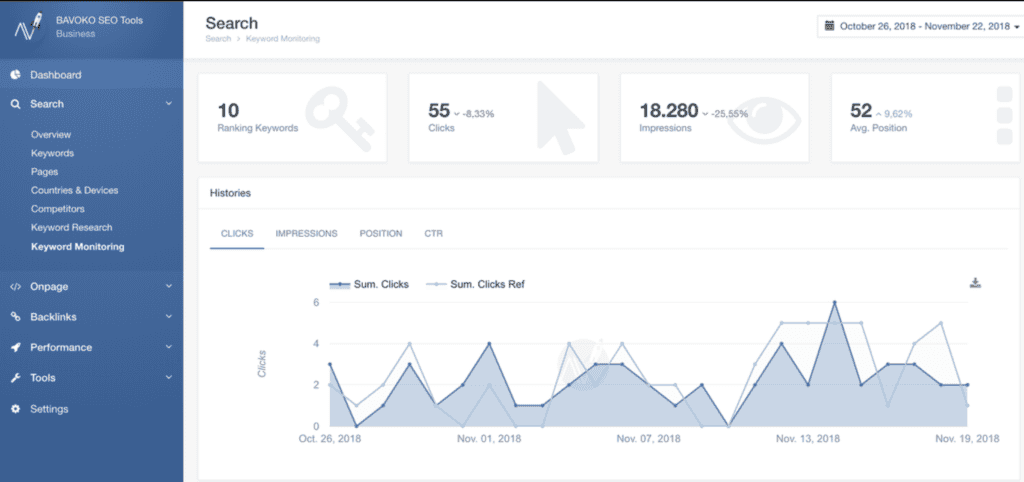Go to Countries & Devices page

74,190
